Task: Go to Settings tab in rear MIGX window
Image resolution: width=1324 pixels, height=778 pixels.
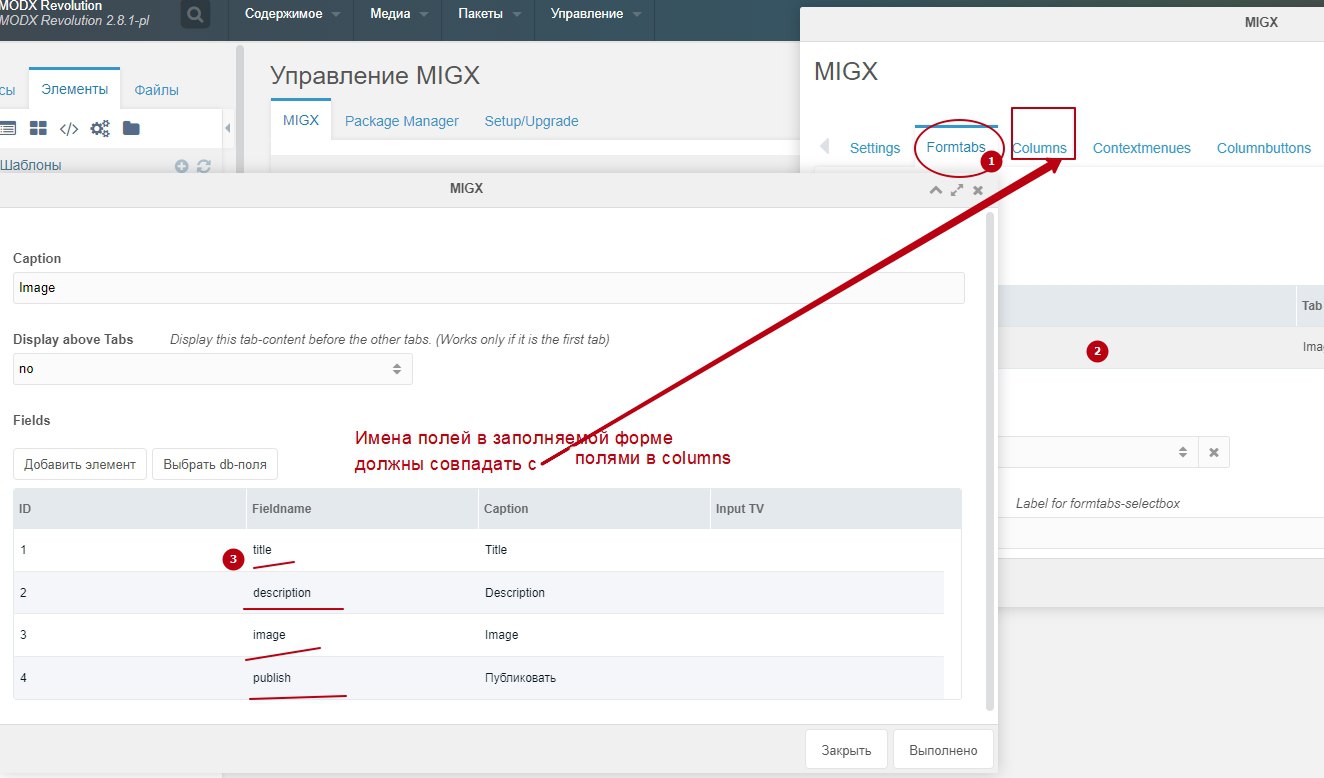Action: (875, 148)
